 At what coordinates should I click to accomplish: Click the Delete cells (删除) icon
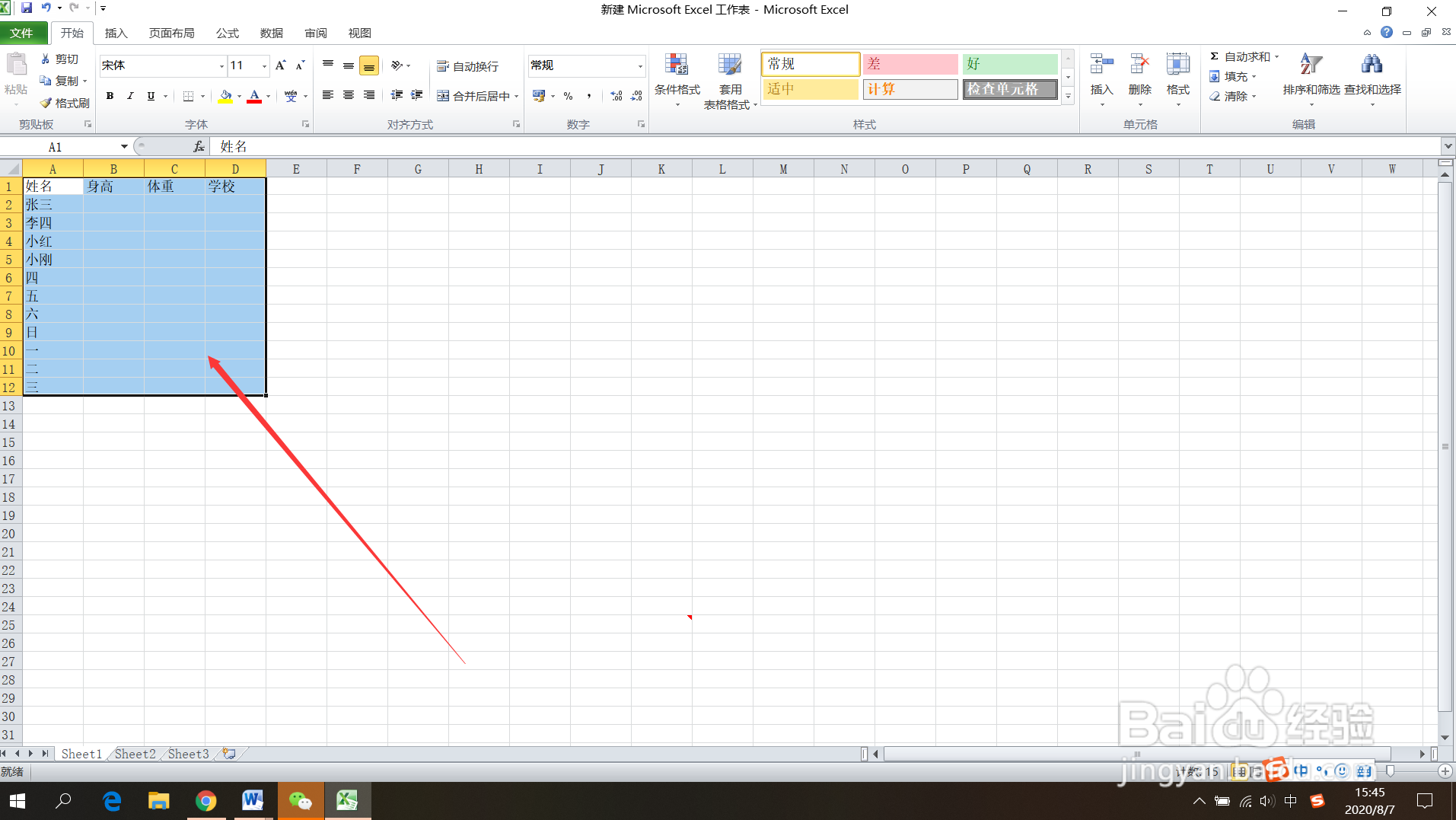coord(1139,64)
